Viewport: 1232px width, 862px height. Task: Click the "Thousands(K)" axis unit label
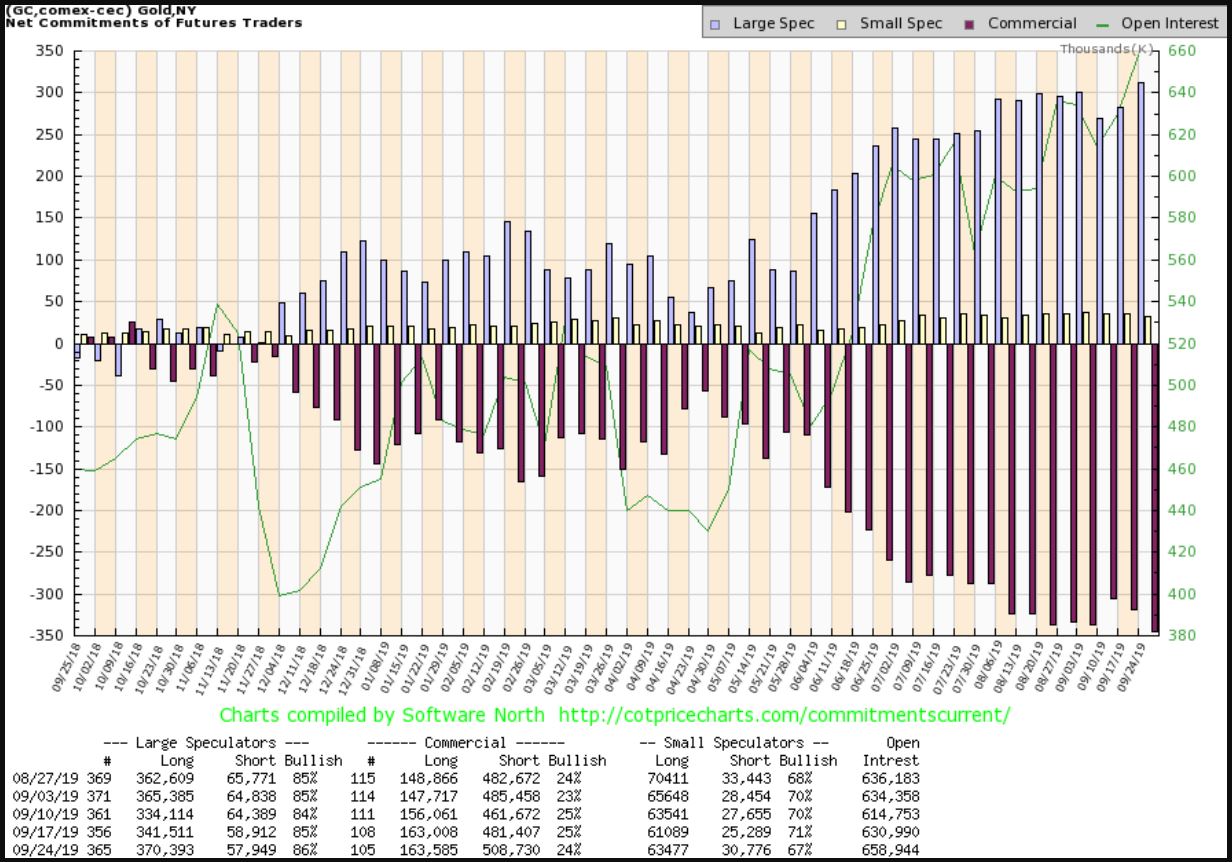tap(1107, 48)
